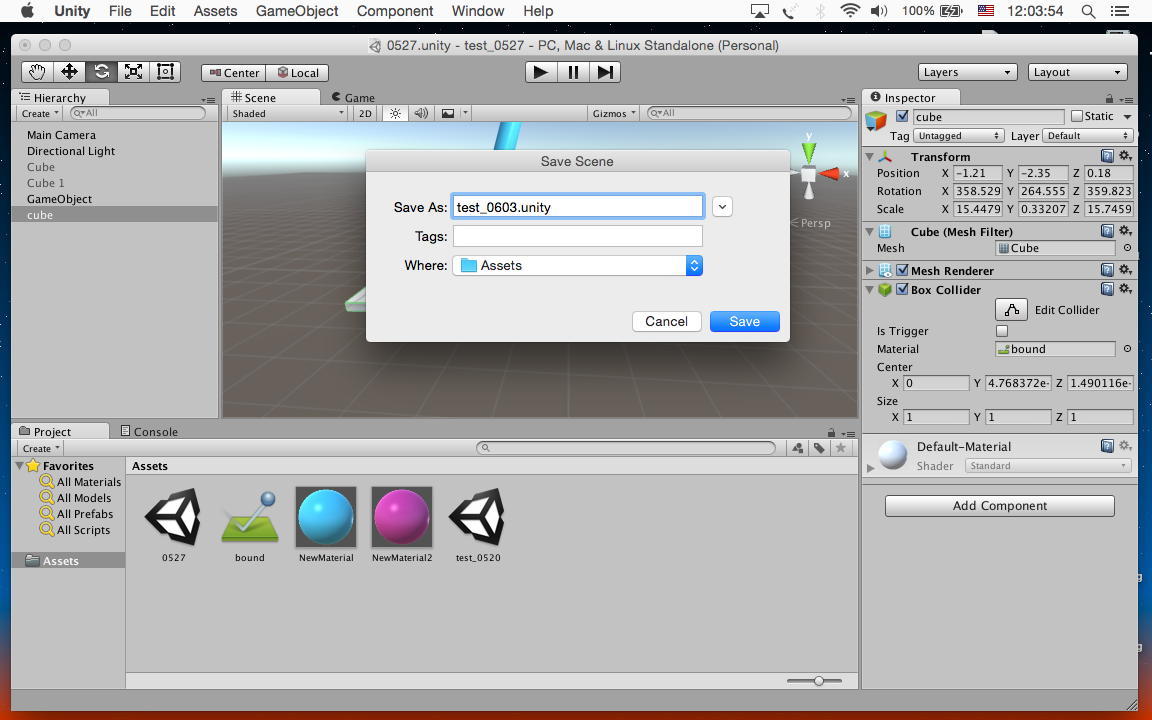The image size is (1152, 720).
Task: Select the Scale tool
Action: pos(133,72)
